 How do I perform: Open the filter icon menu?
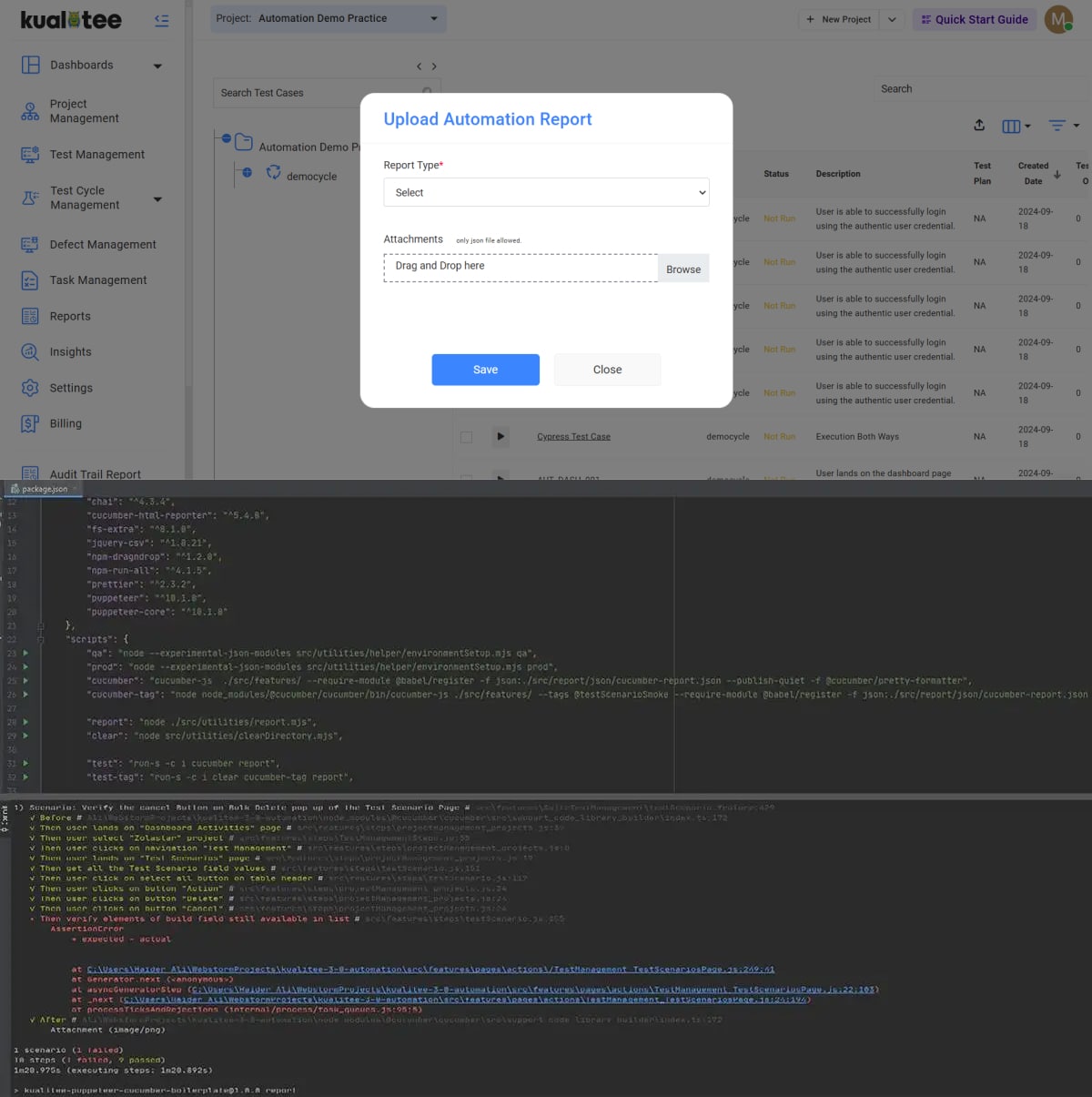point(1062,126)
